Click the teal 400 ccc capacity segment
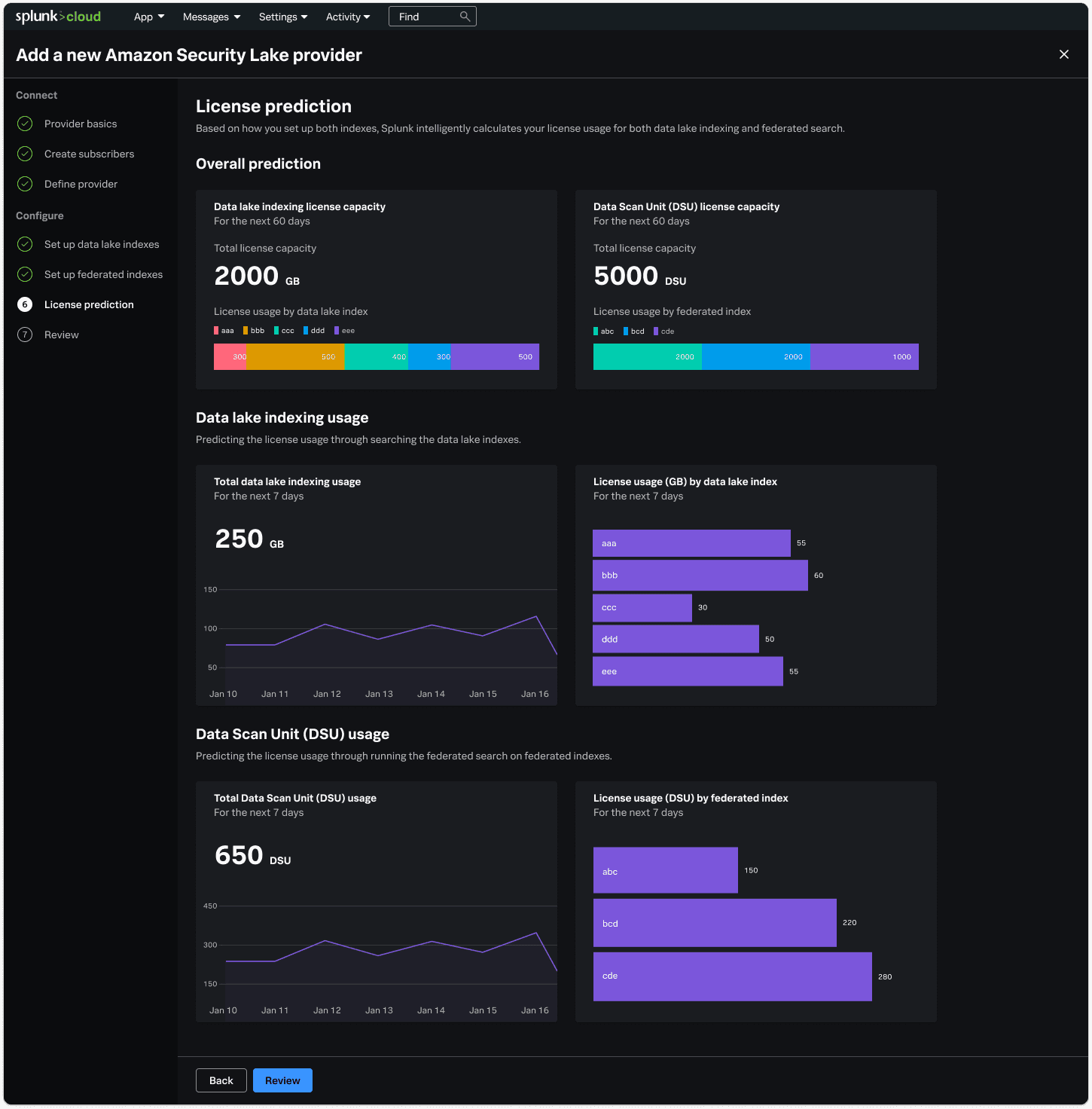This screenshot has height=1109, width=1092. pos(376,357)
